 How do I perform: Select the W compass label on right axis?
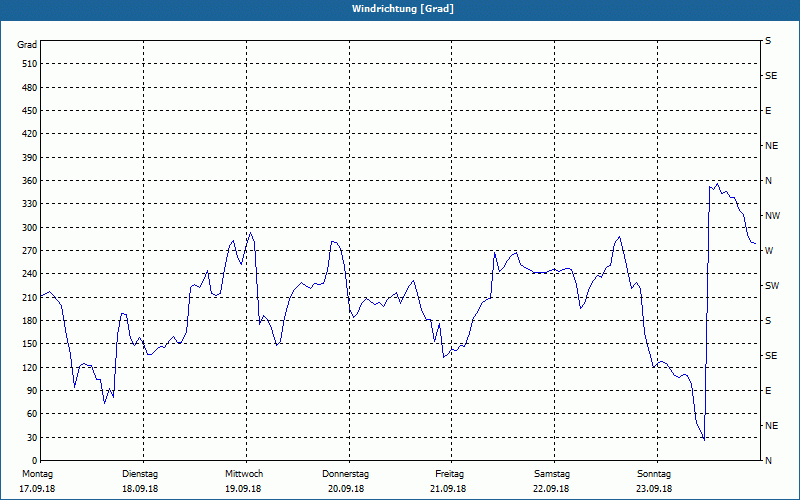pyautogui.click(x=769, y=251)
